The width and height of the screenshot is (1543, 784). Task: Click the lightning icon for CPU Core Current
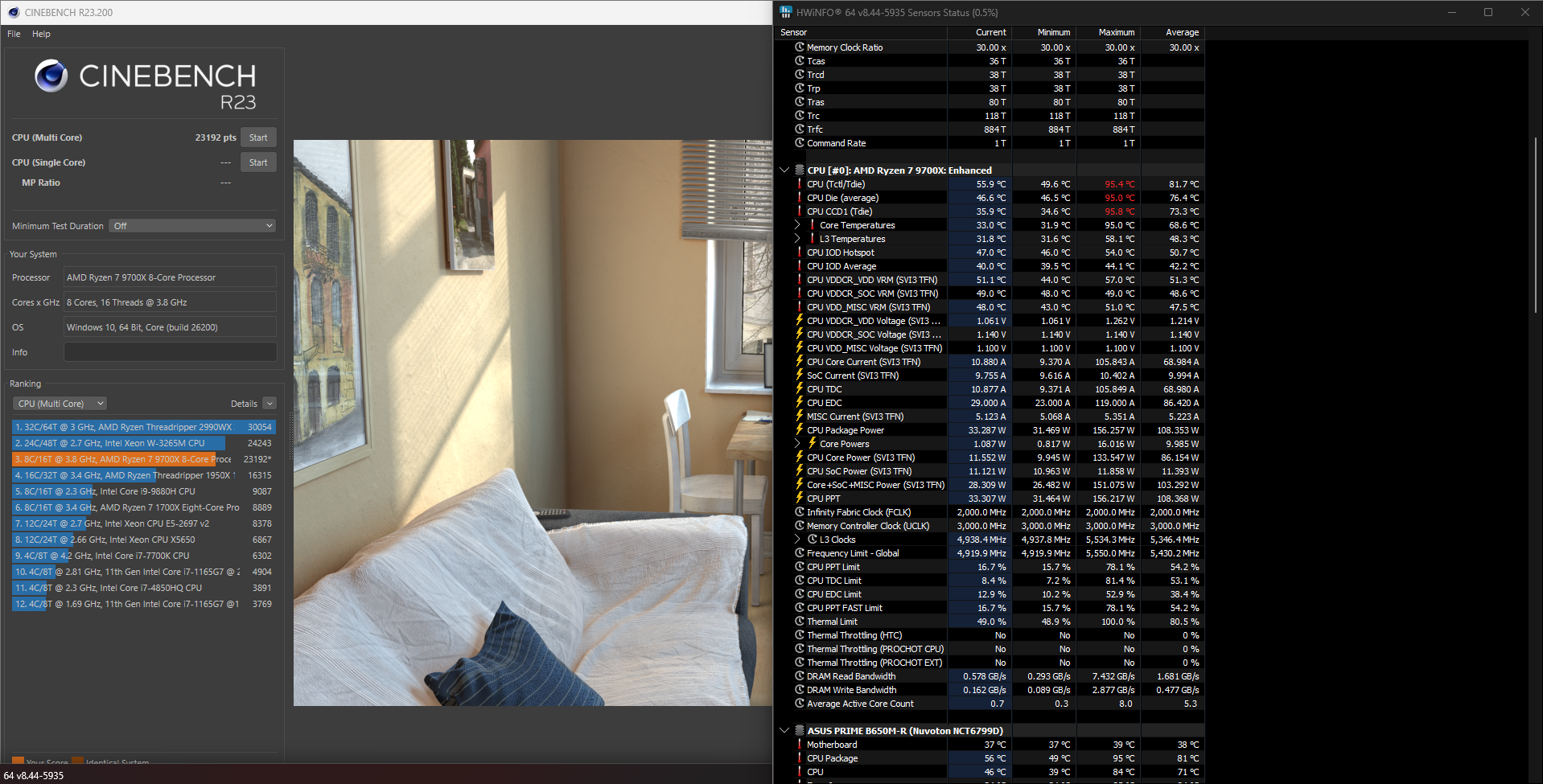point(800,362)
